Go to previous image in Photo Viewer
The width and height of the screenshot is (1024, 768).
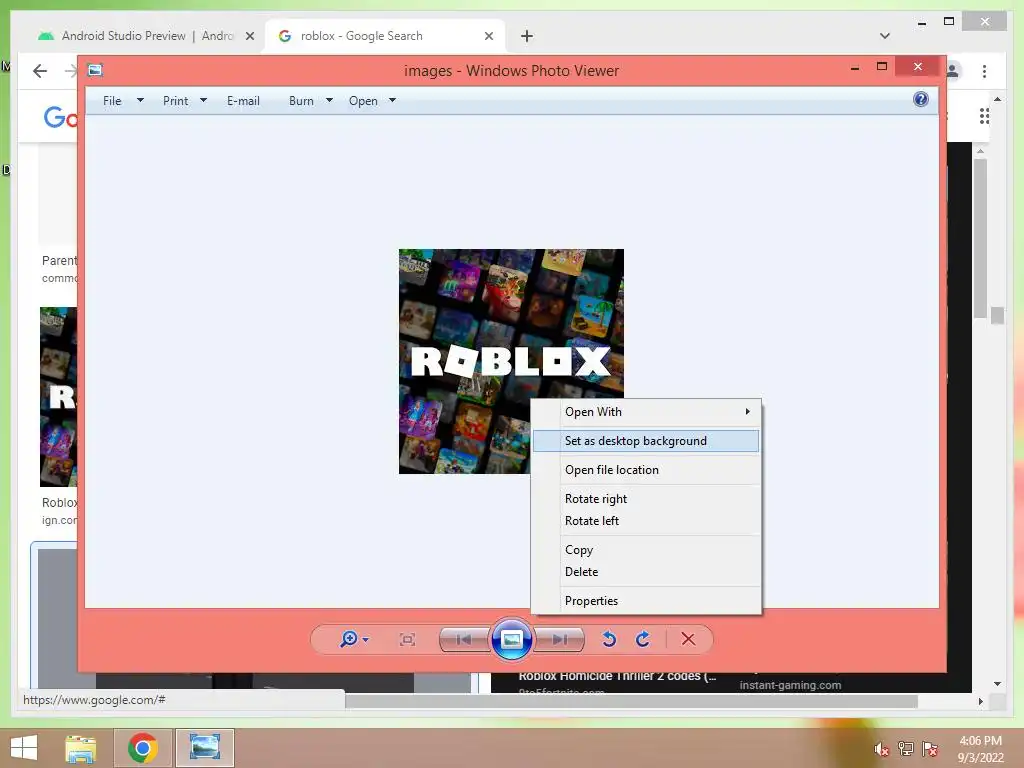(464, 639)
